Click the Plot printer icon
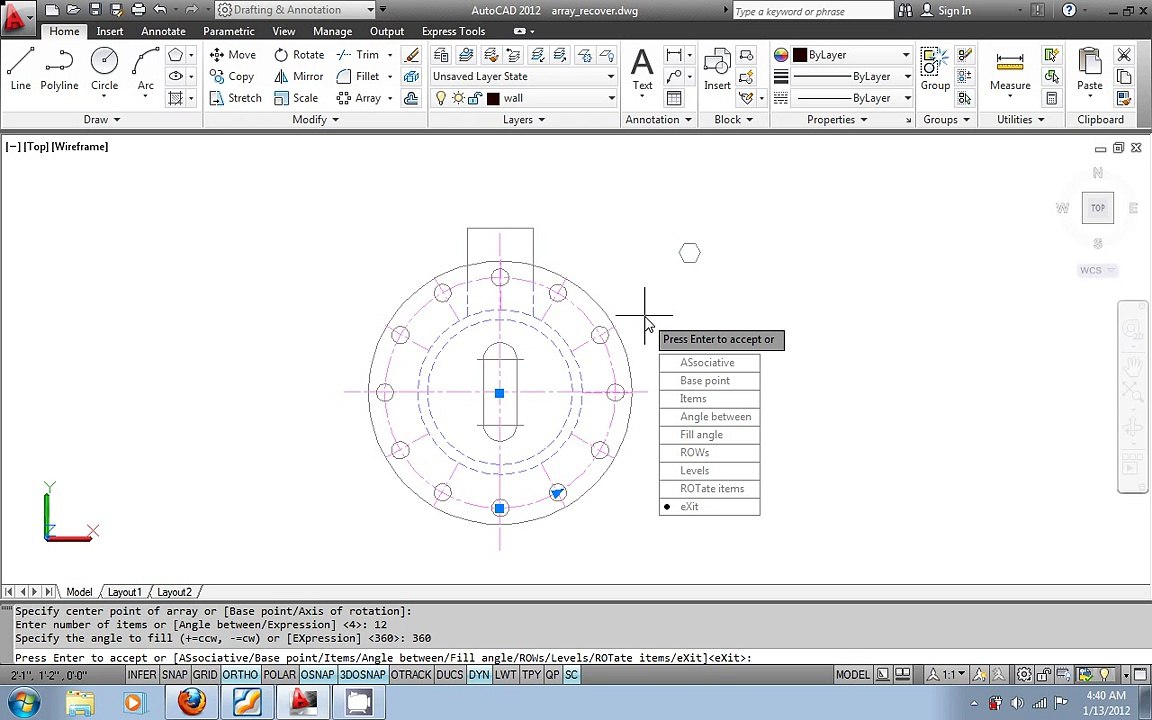Image resolution: width=1152 pixels, height=720 pixels. click(x=138, y=10)
